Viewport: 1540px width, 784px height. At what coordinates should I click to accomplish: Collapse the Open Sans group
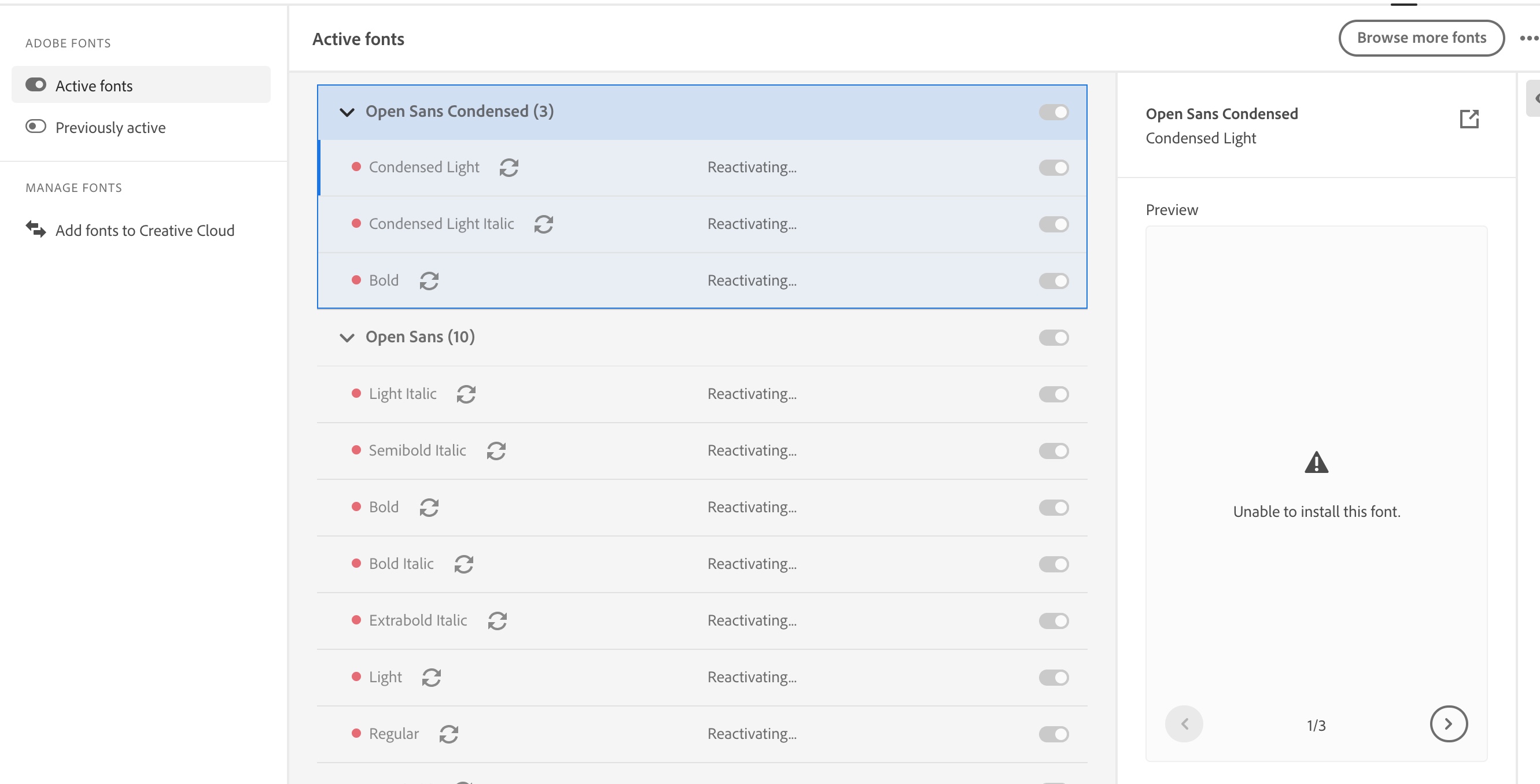(347, 337)
